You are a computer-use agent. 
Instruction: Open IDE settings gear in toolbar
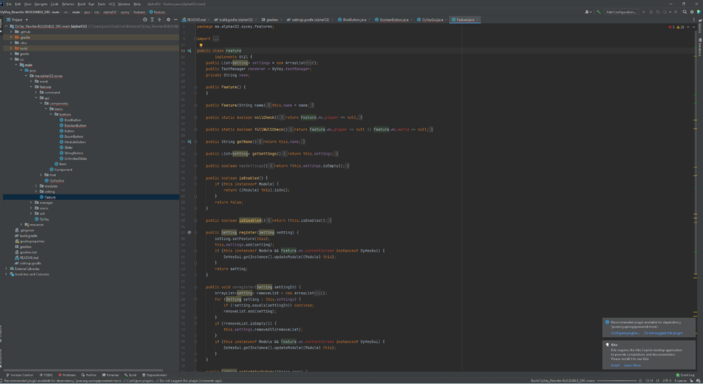point(692,12)
